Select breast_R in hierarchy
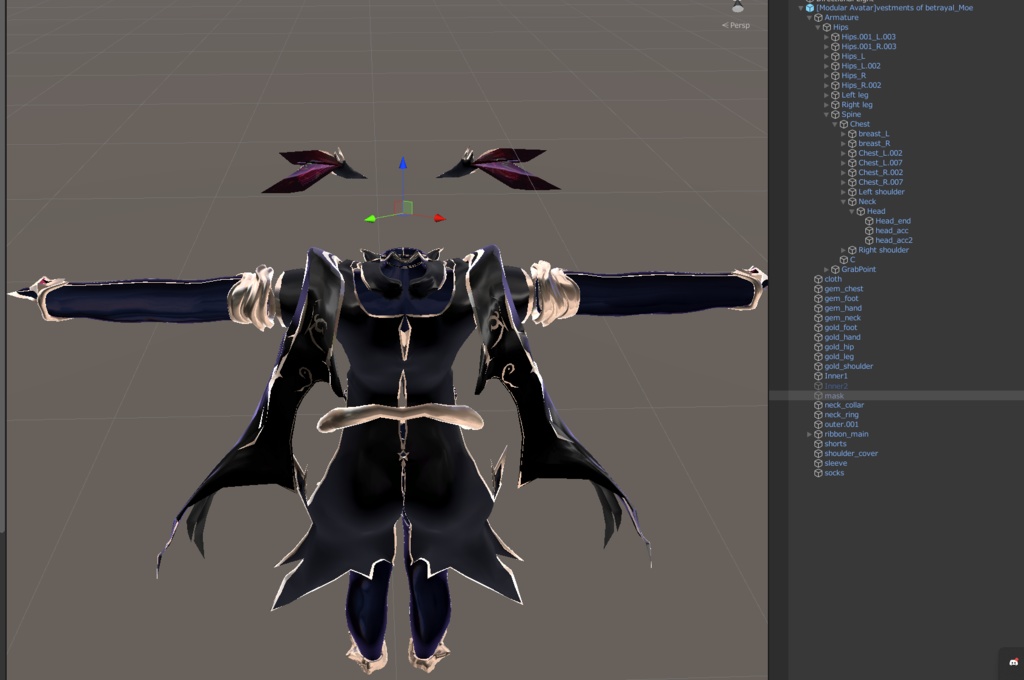Image resolution: width=1024 pixels, height=680 pixels. click(874, 144)
